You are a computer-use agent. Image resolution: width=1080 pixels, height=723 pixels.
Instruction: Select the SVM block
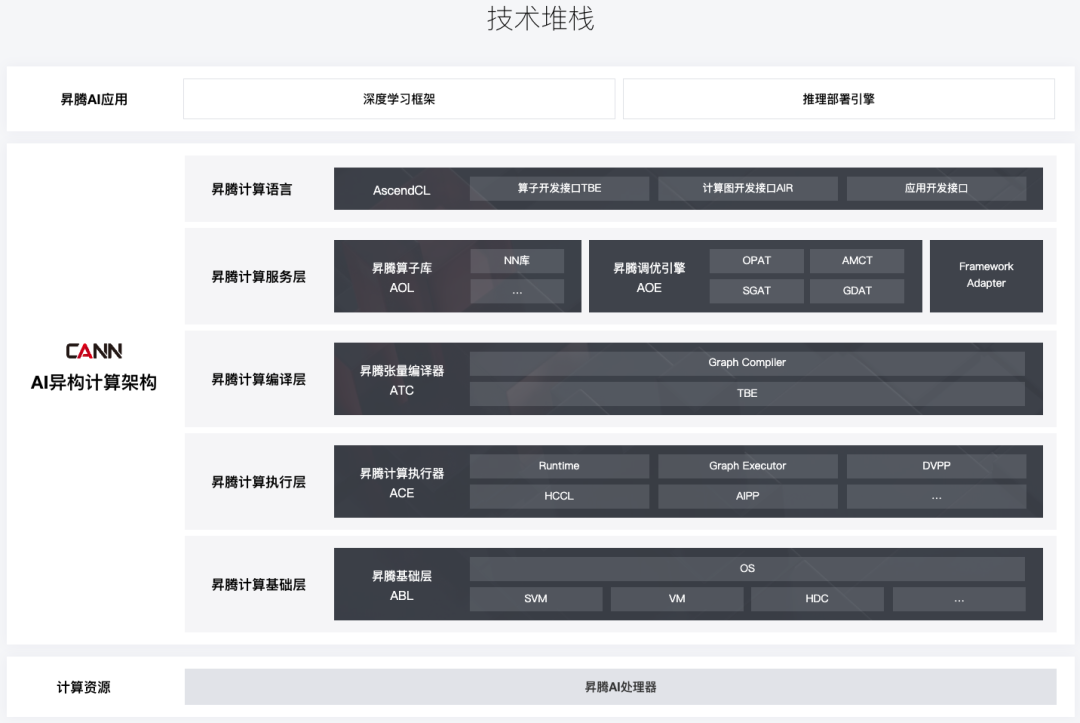(x=536, y=599)
